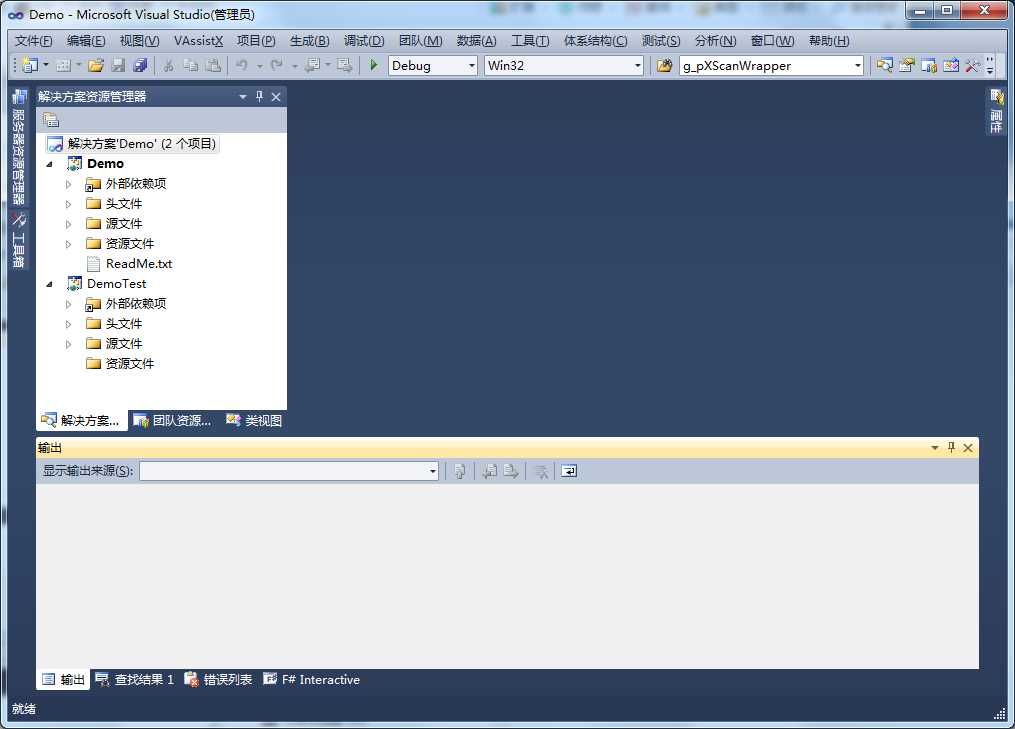Screen dimensions: 1015x729
Task: Open the Properties Window toolbar icon
Action: [906, 65]
